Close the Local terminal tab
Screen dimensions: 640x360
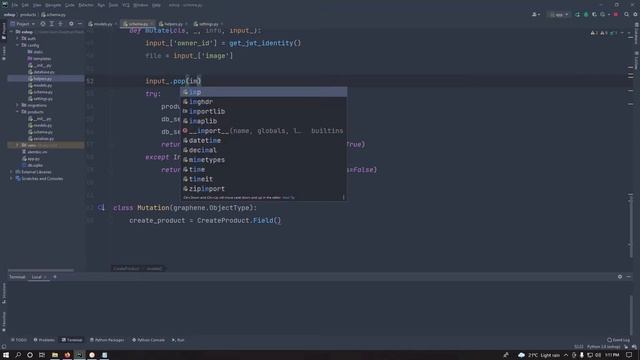(45, 277)
